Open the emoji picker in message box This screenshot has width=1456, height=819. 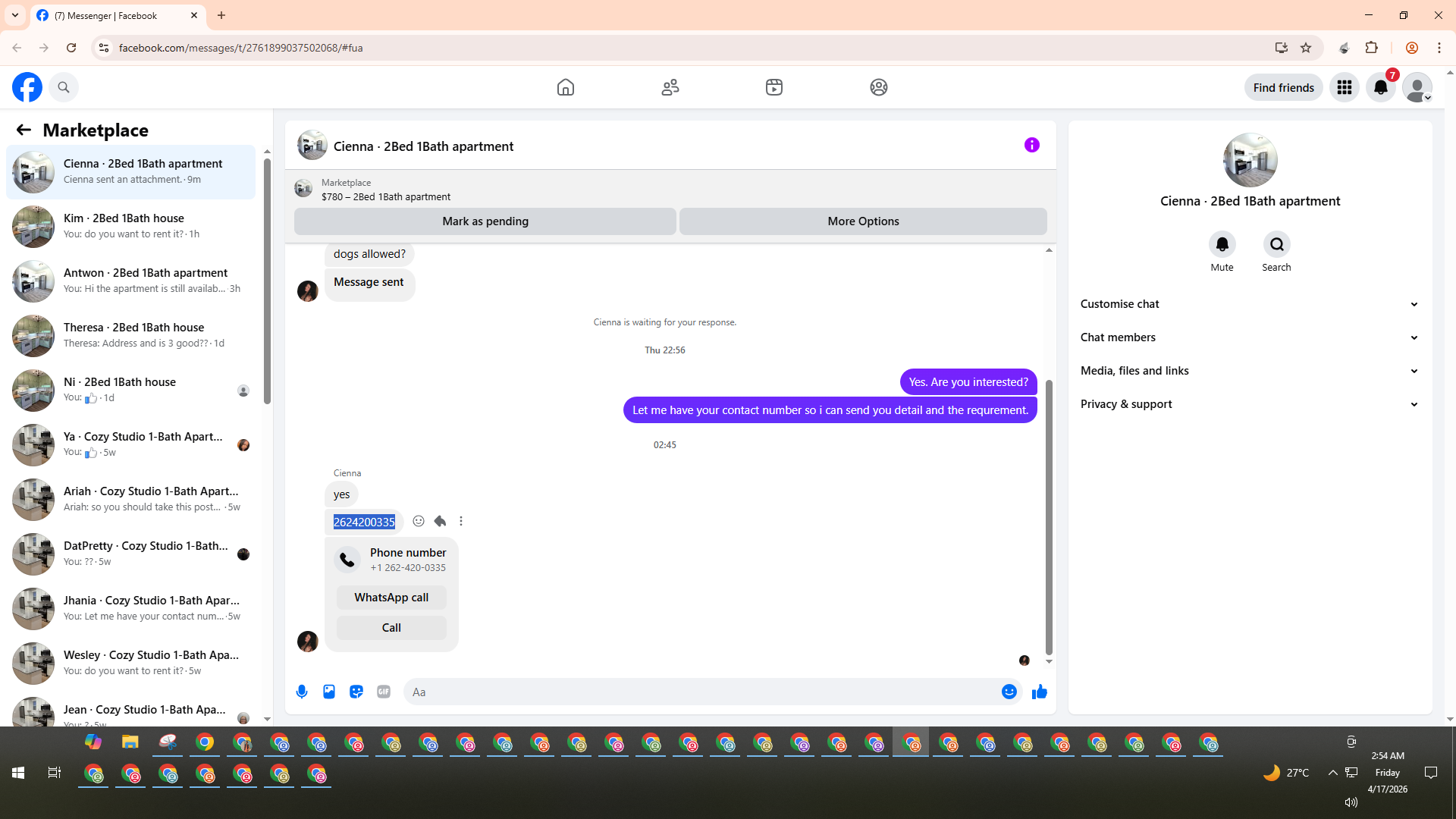click(x=1009, y=692)
